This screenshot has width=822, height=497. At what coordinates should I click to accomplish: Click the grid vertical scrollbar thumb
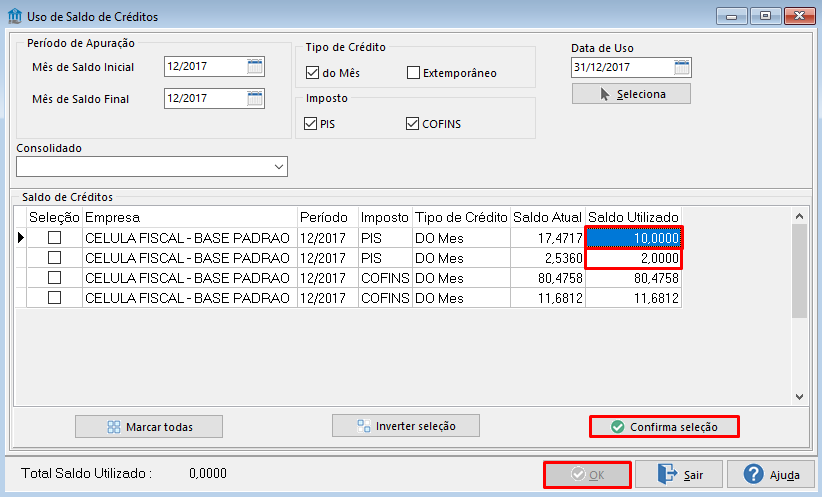[x=799, y=271]
